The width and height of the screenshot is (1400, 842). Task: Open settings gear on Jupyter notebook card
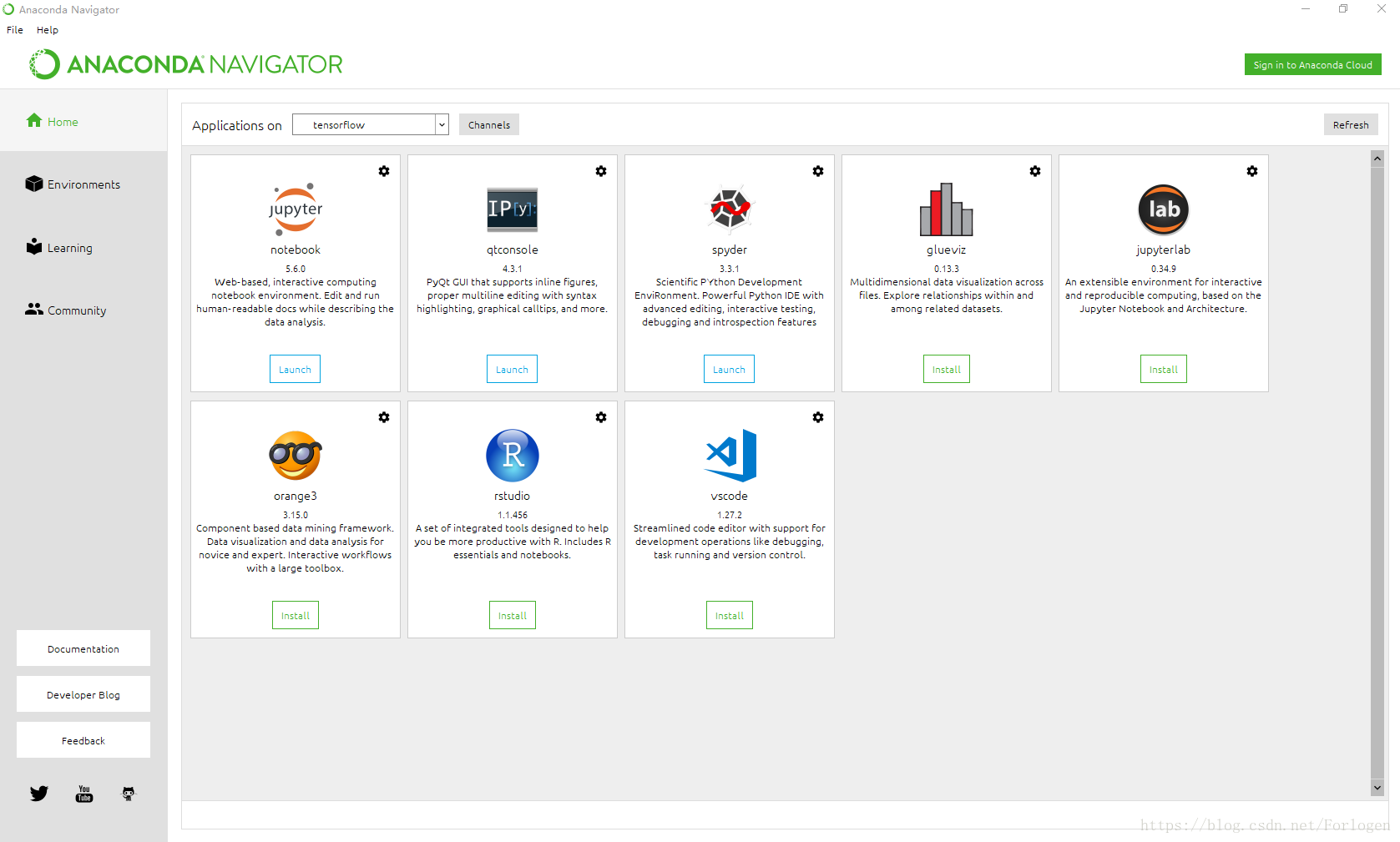pos(384,171)
